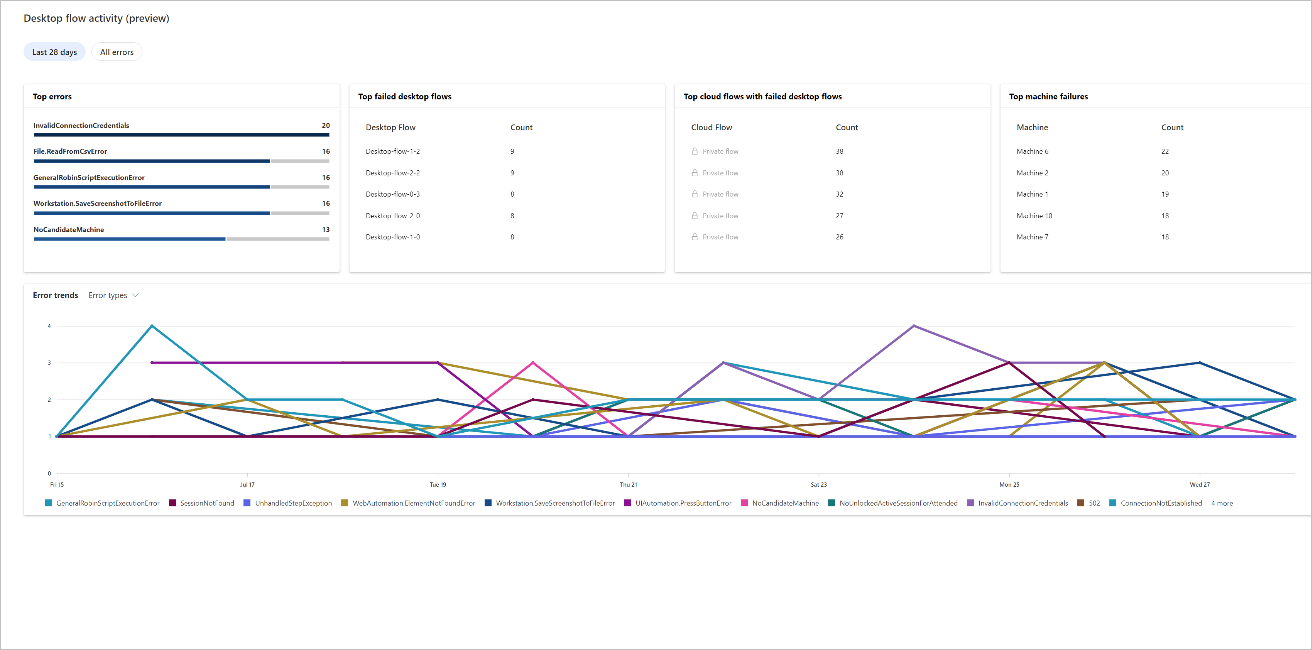Open the Error types dropdown
This screenshot has width=1312, height=650.
click(x=113, y=296)
